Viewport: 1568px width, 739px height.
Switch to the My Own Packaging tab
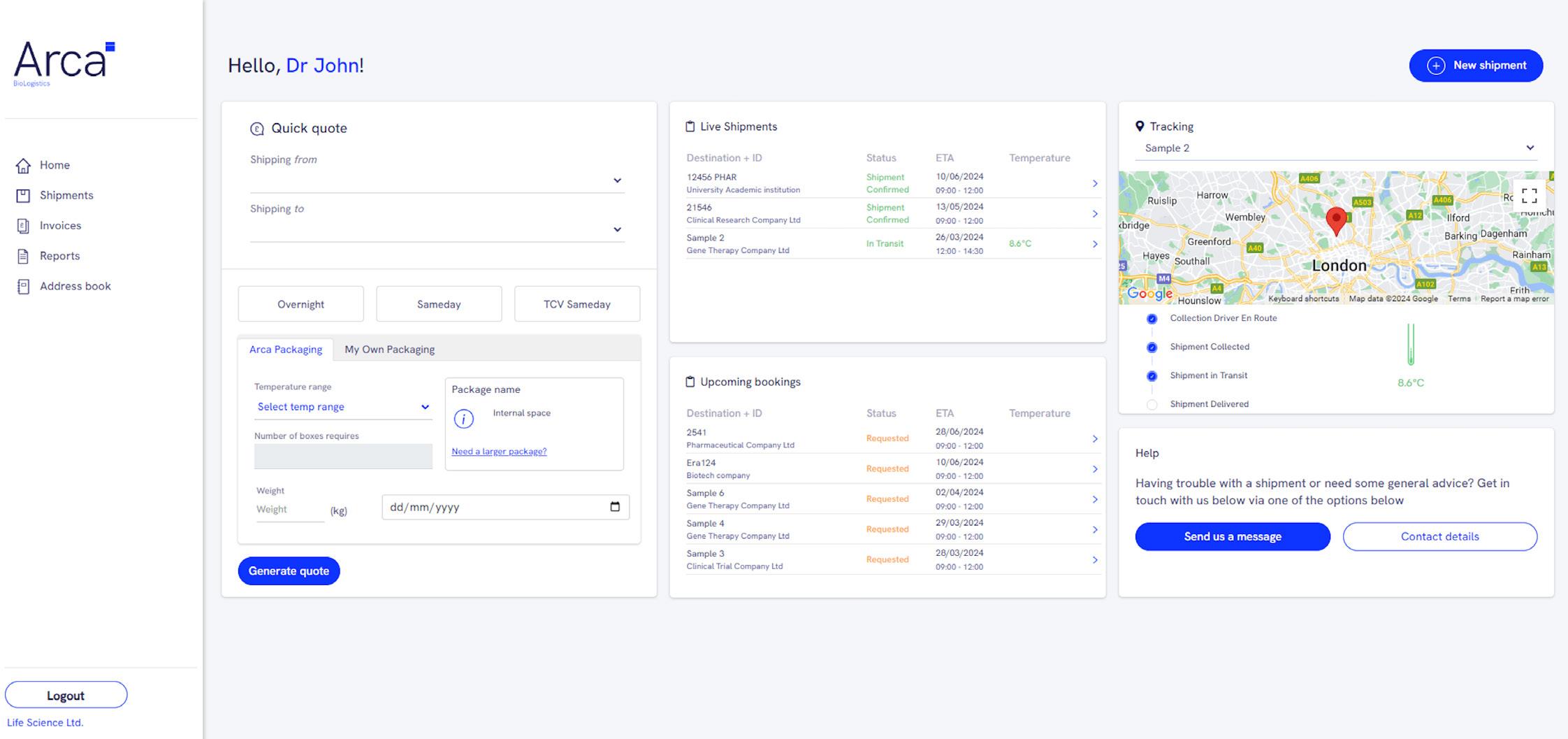[x=389, y=349]
